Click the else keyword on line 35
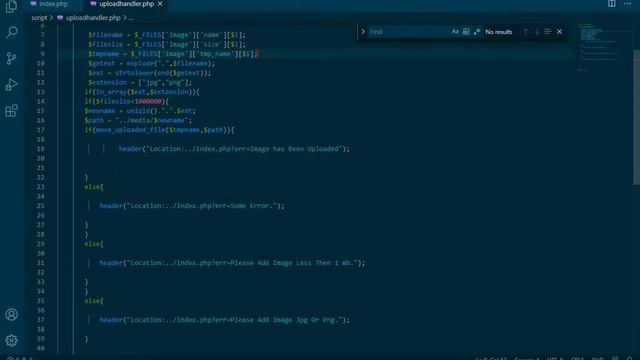The height and width of the screenshot is (360, 640). [x=92, y=301]
